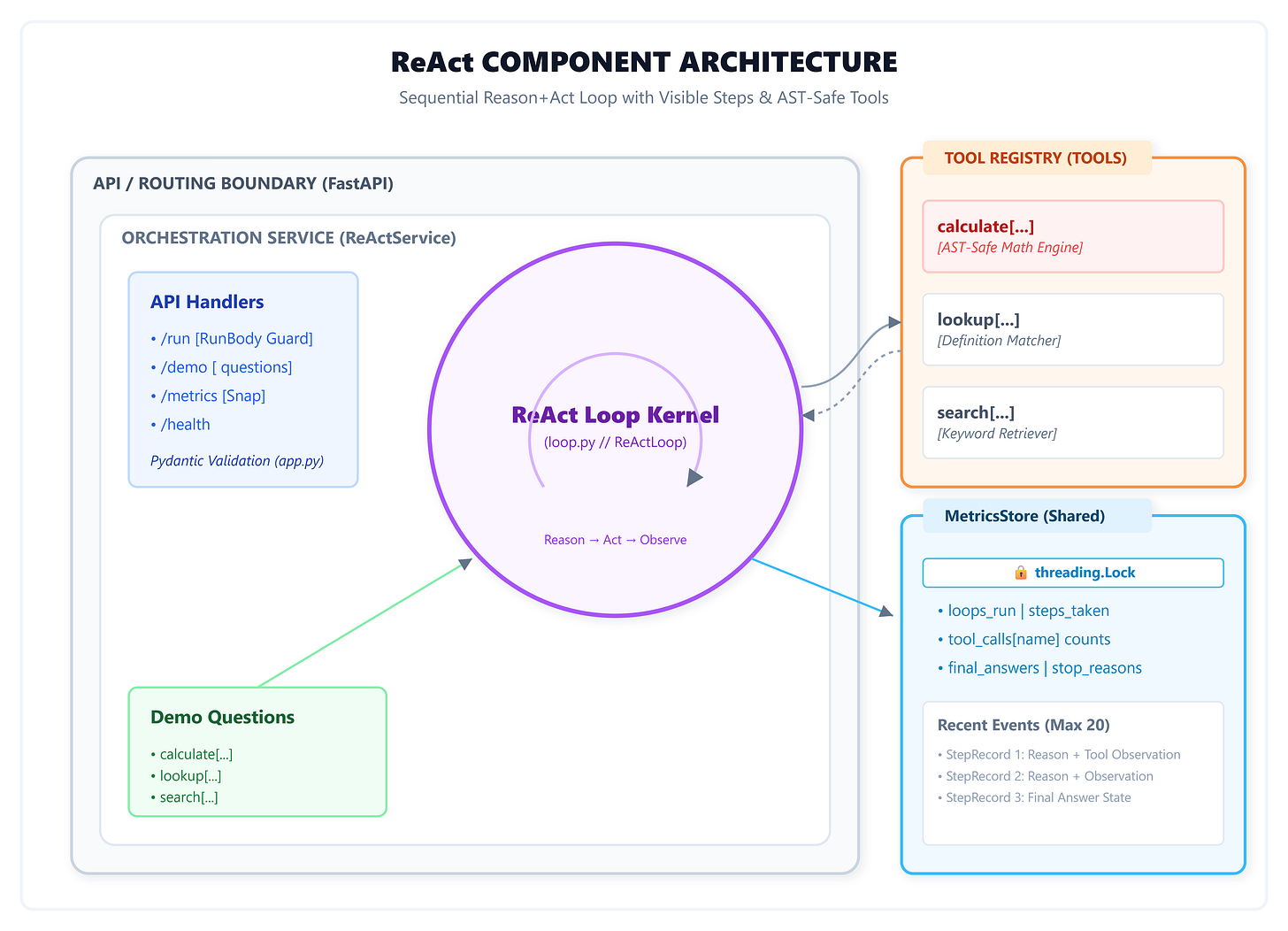
Task: Click the /demo [ questions] entry
Action: tap(221, 367)
